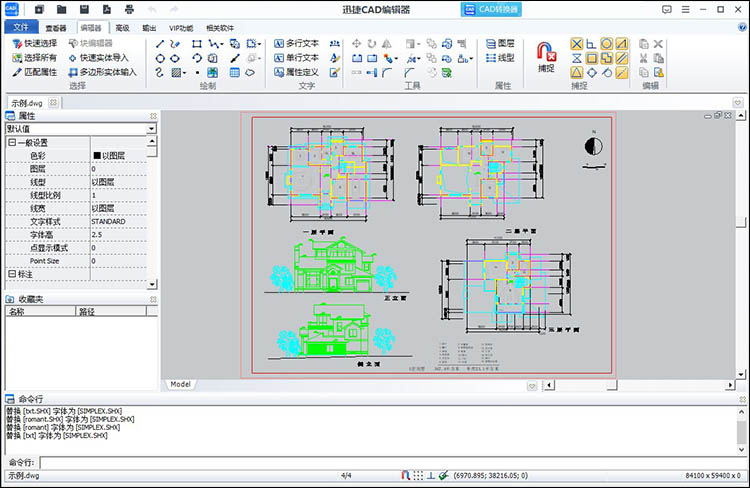
Task: Click the Insert image icon
Action: tap(212, 73)
